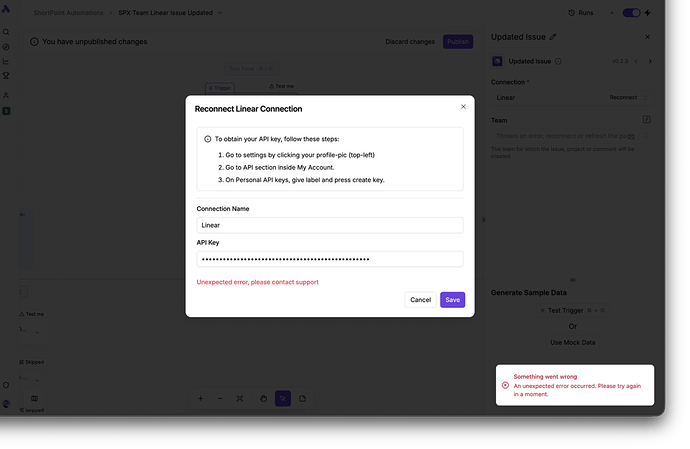Click 'Unexpected error, please contact support' message
The image size is (690, 449).
tap(257, 282)
